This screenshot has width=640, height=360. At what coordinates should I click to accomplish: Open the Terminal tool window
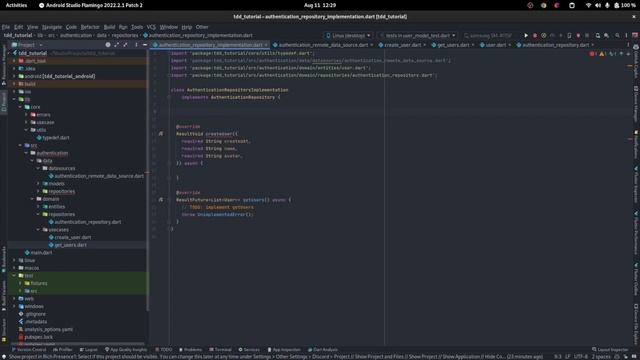click(x=220, y=349)
